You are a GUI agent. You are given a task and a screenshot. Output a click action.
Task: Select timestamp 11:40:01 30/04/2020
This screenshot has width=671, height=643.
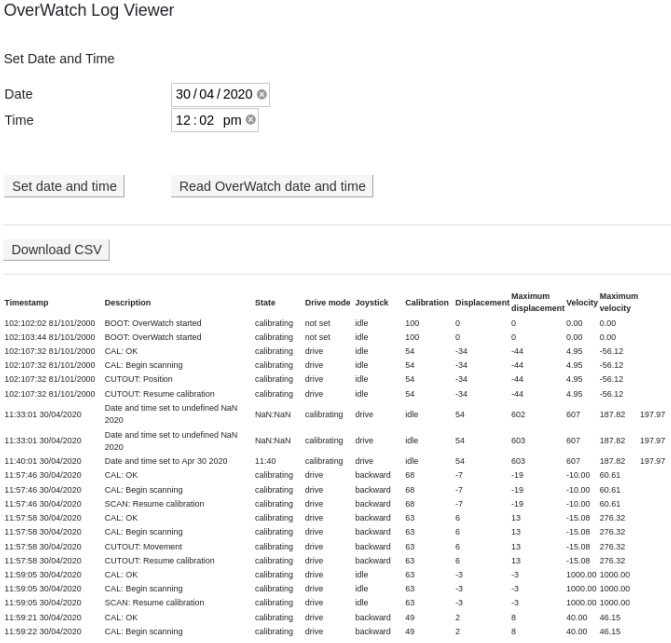click(43, 461)
